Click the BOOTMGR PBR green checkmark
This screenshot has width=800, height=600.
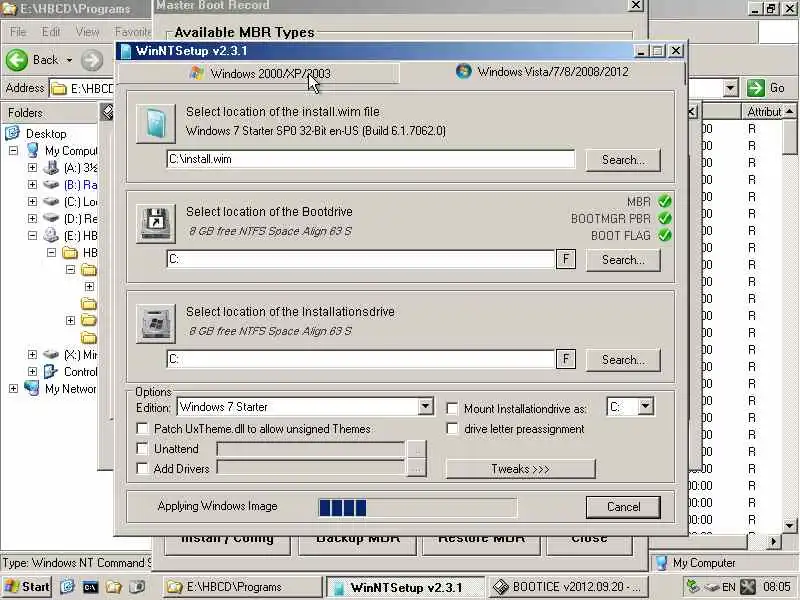(x=664, y=218)
